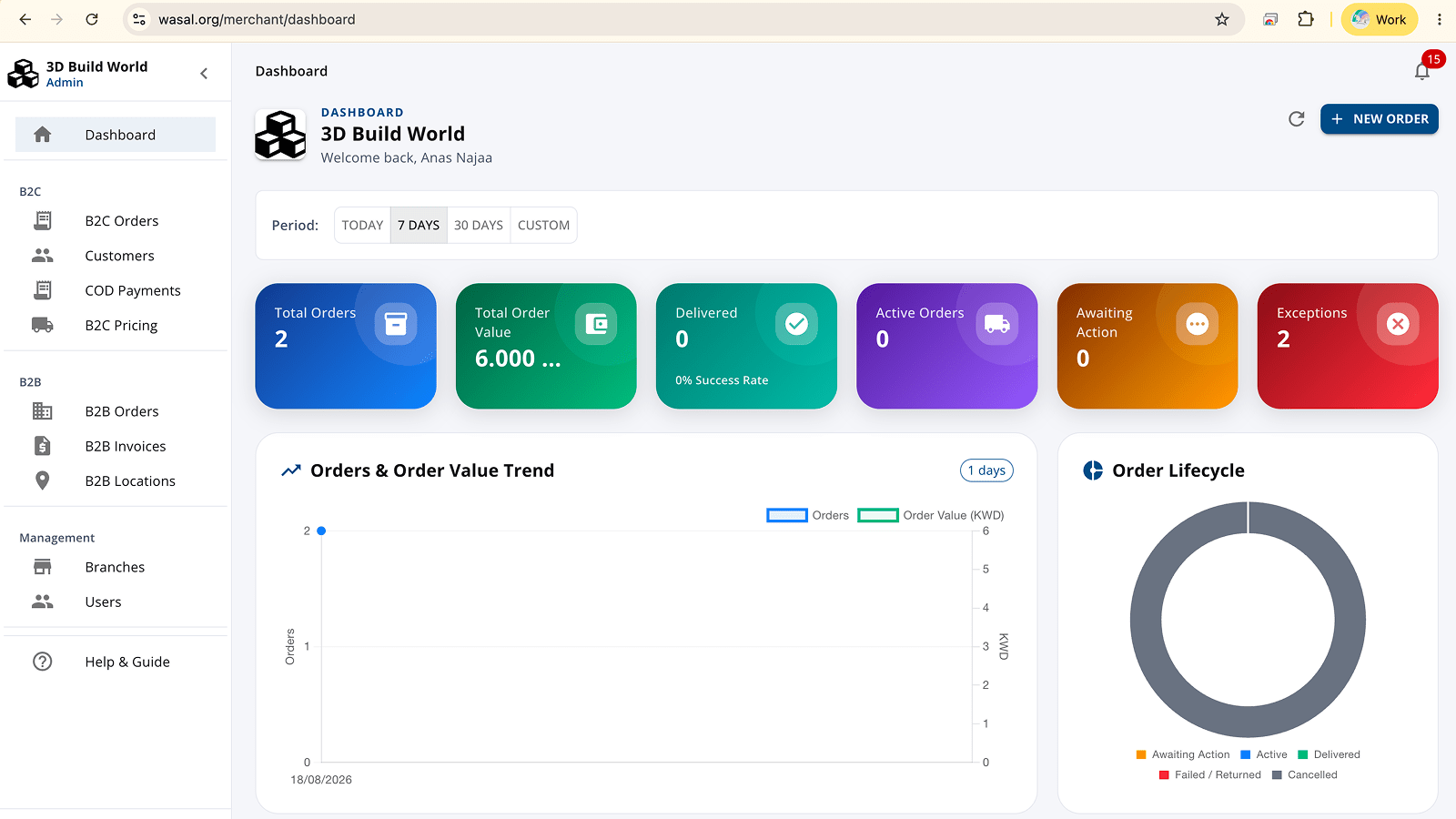Click the B2B Locations pin icon
The width and height of the screenshot is (1456, 819).
(43, 480)
